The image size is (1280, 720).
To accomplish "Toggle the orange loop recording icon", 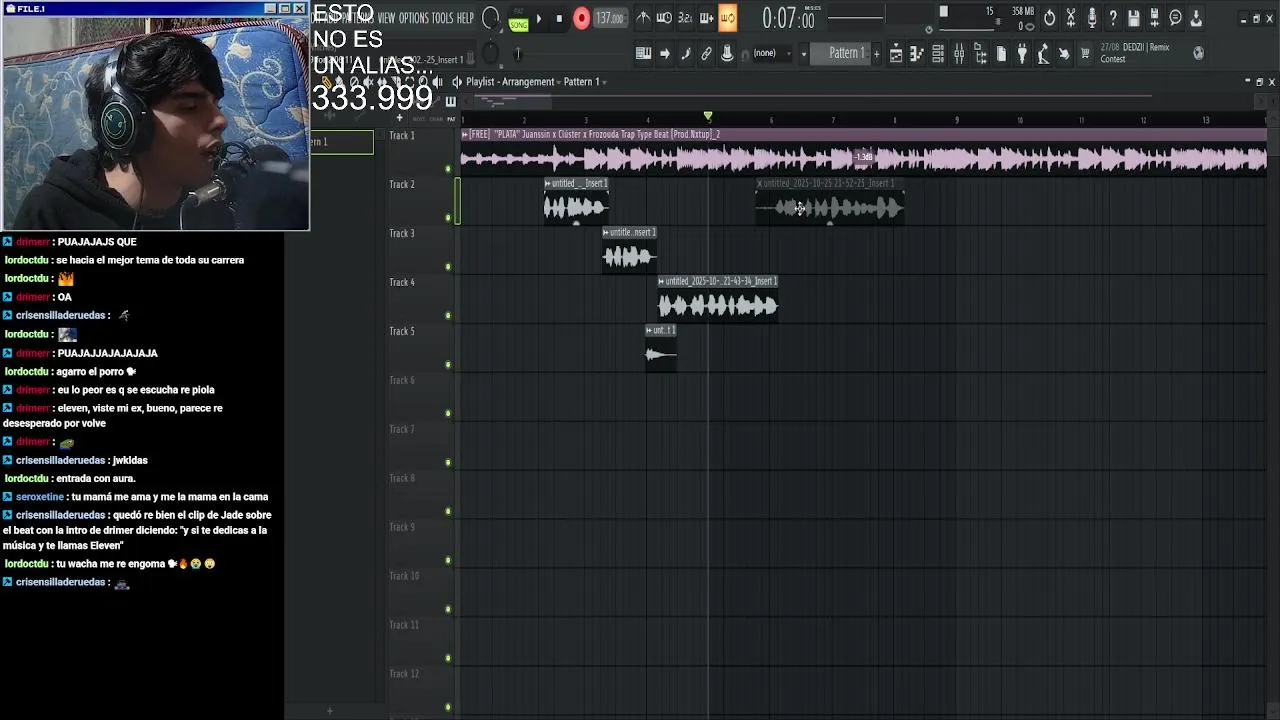I will (727, 18).
